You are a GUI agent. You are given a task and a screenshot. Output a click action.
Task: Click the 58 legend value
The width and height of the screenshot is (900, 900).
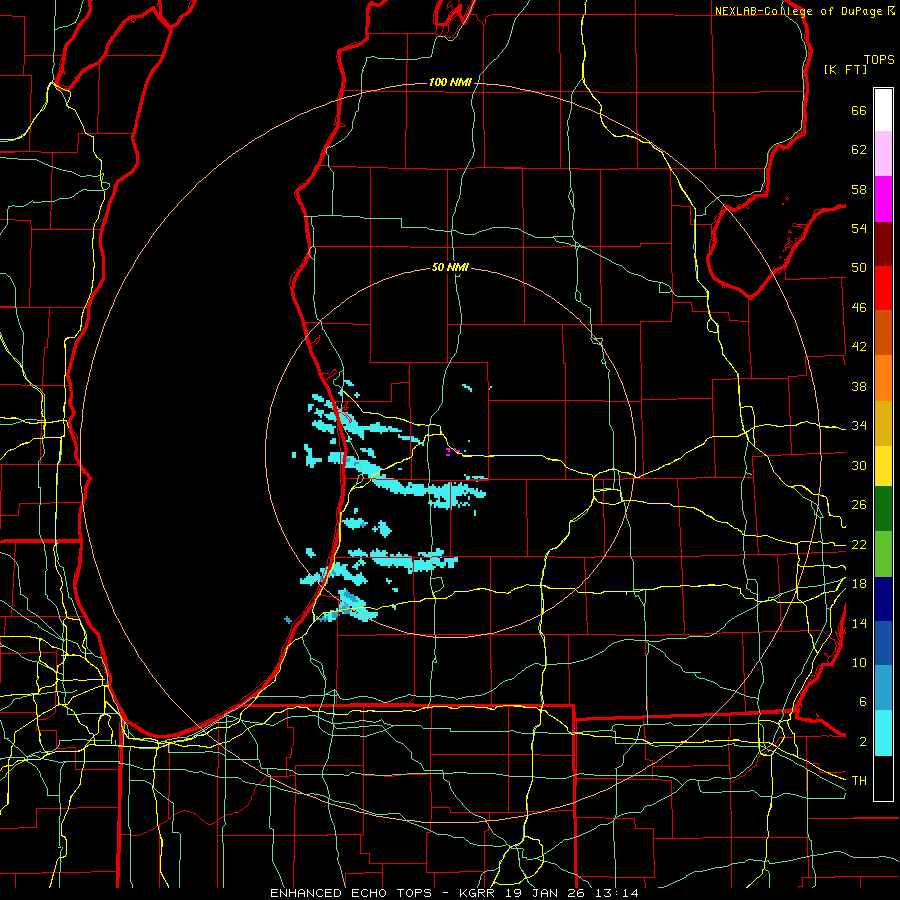click(859, 189)
